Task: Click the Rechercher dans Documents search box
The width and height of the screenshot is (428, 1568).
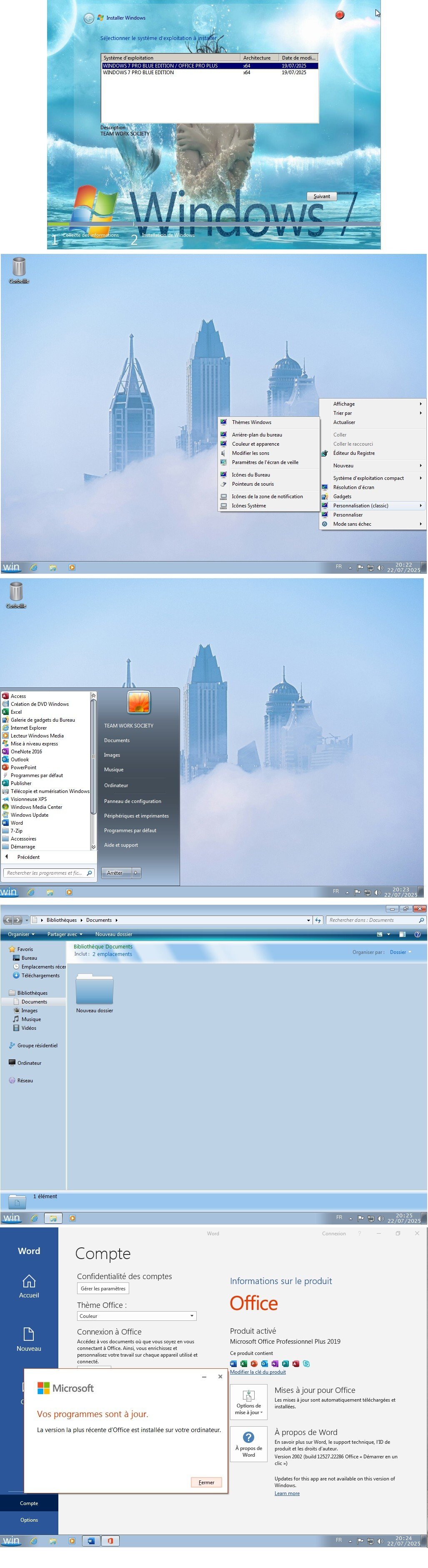Action: [x=375, y=921]
